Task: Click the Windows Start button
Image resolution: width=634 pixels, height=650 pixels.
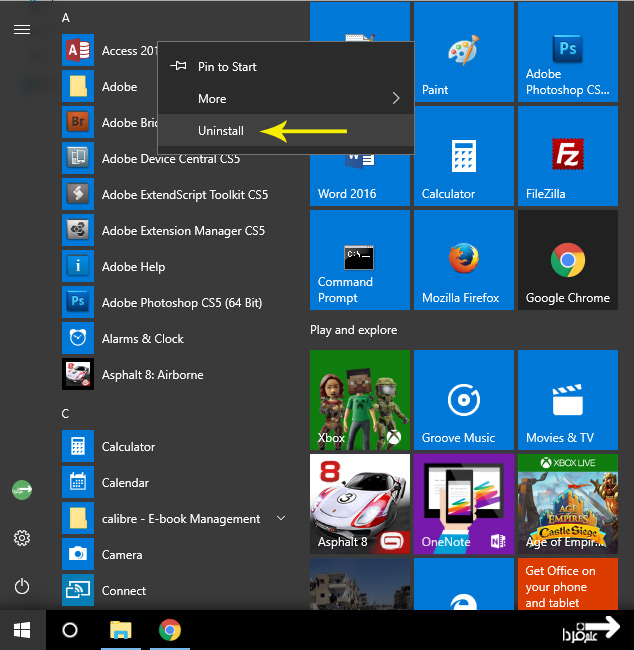Action: (x=21, y=630)
